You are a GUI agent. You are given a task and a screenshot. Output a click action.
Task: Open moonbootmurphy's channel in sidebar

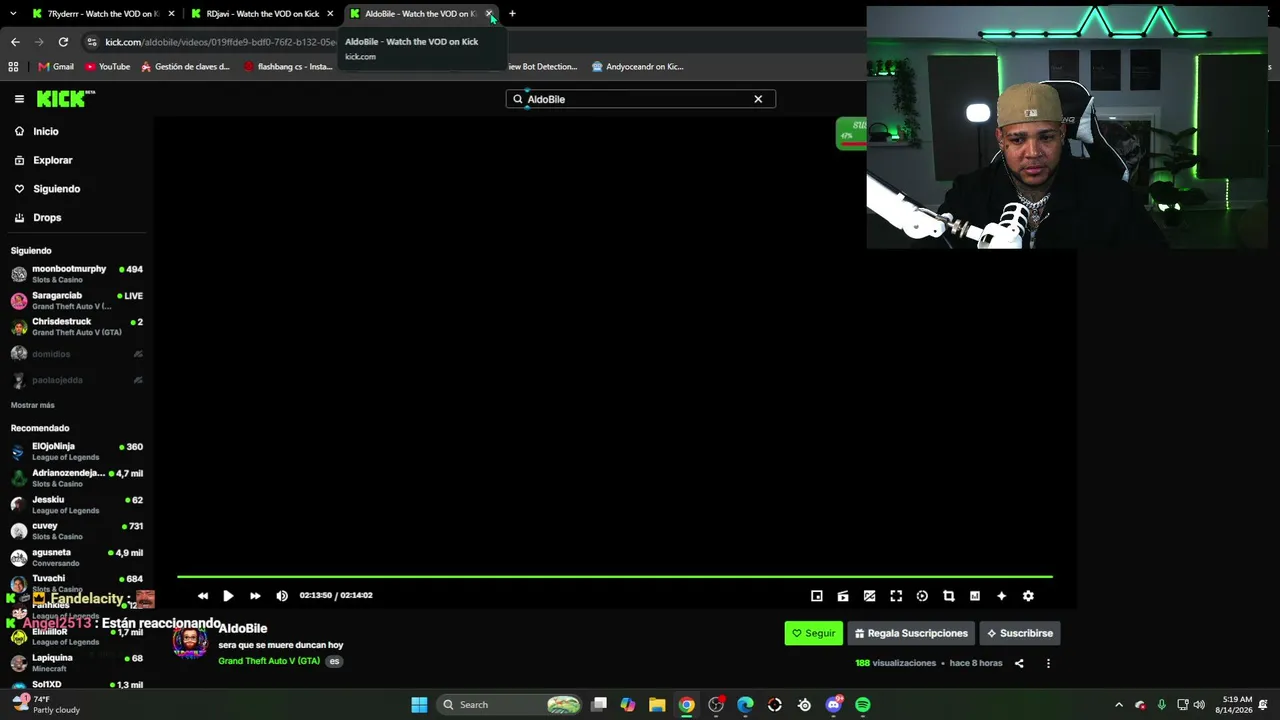coord(77,274)
